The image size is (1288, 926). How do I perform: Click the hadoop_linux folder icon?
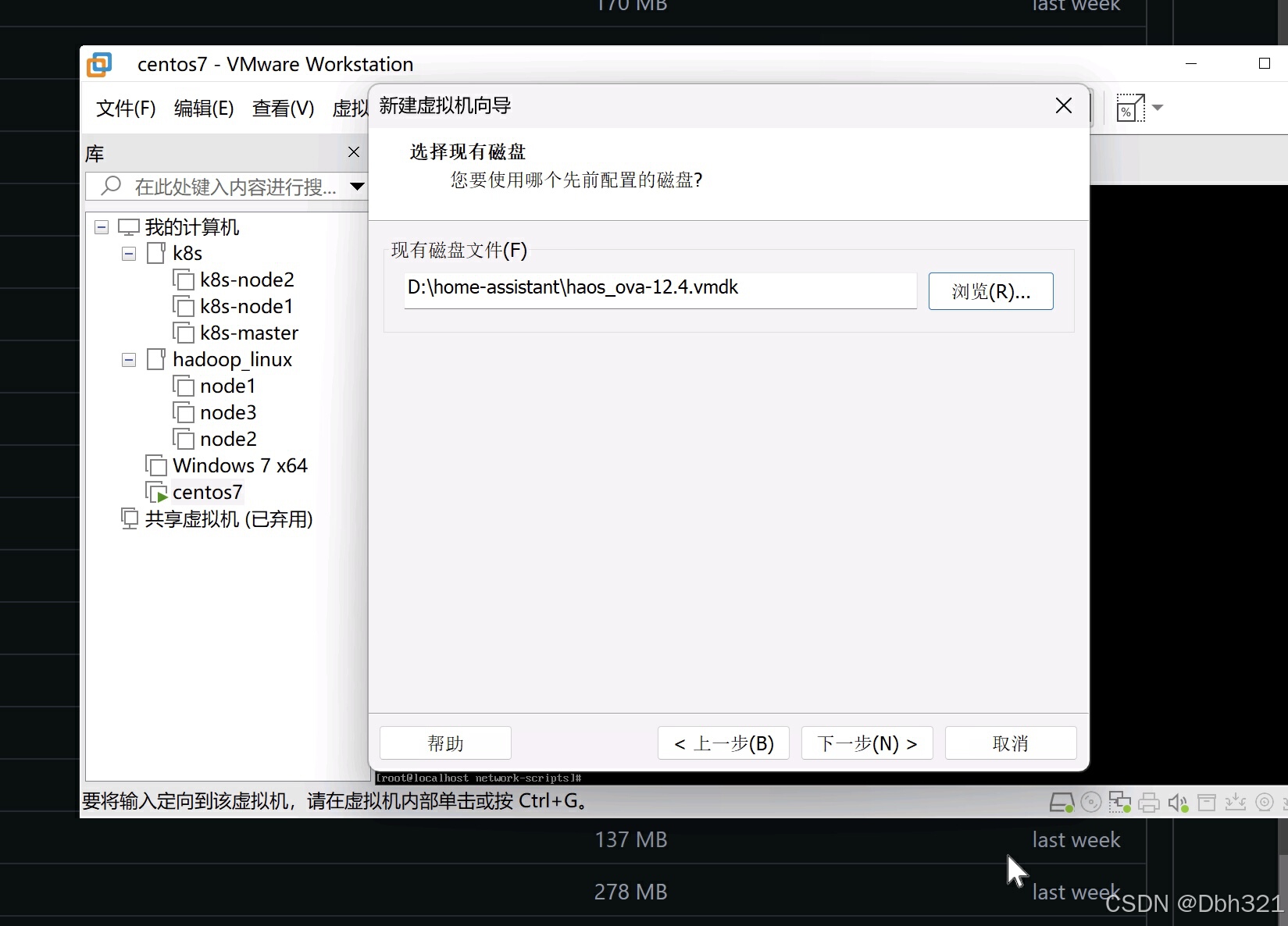point(156,359)
